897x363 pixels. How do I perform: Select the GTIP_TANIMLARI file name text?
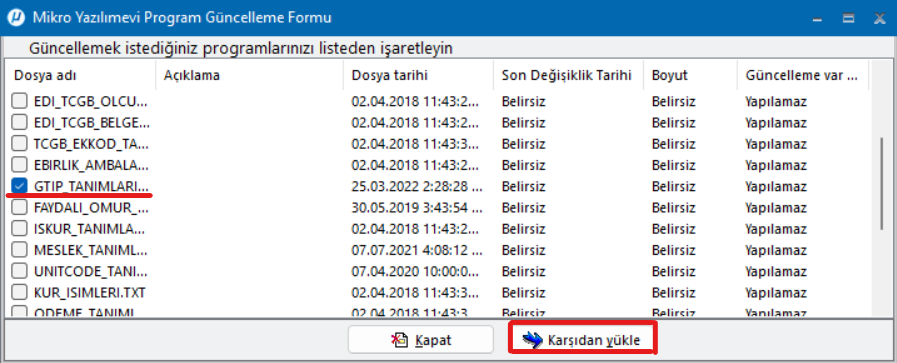tap(91, 187)
